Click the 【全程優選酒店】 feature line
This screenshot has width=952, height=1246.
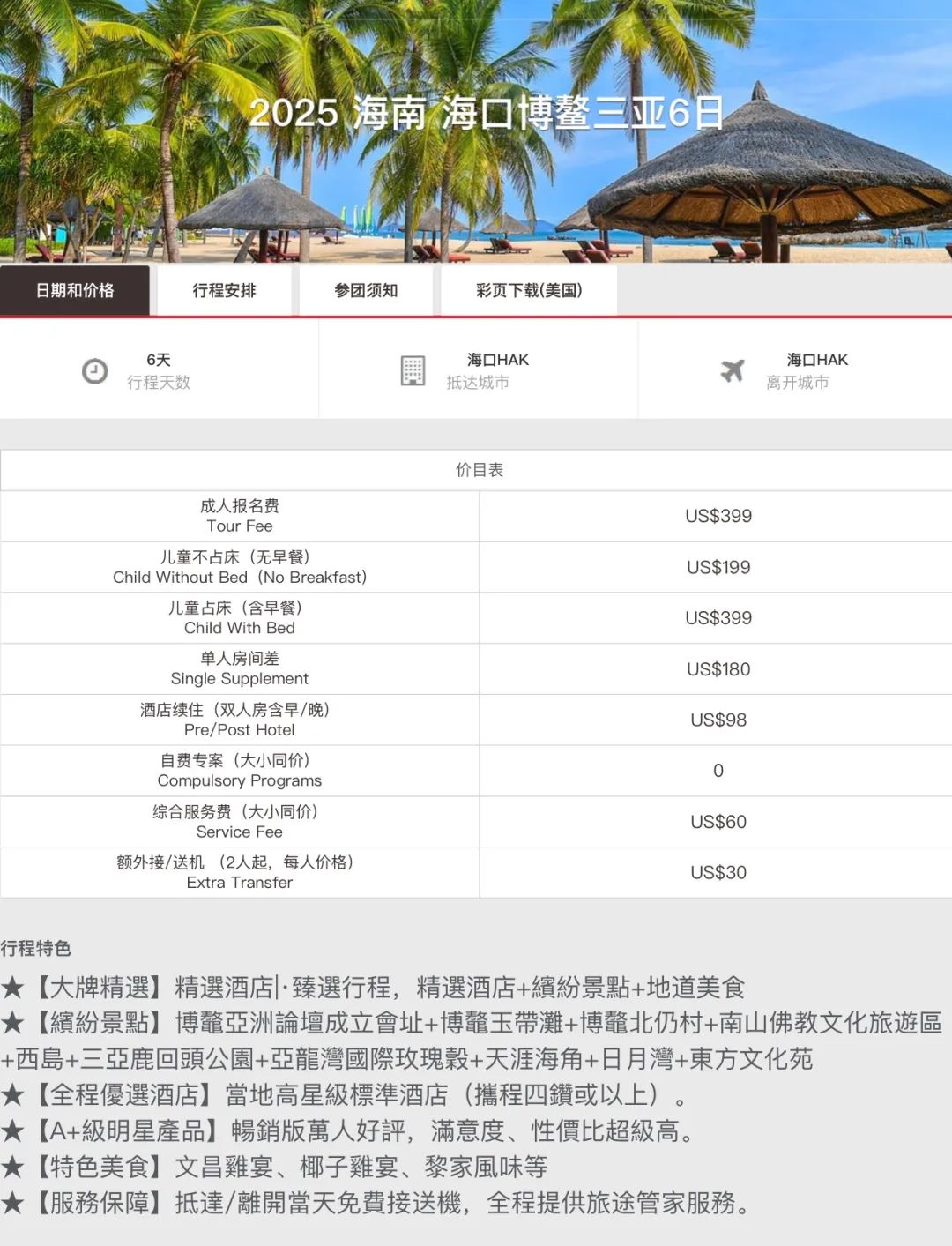click(344, 1094)
